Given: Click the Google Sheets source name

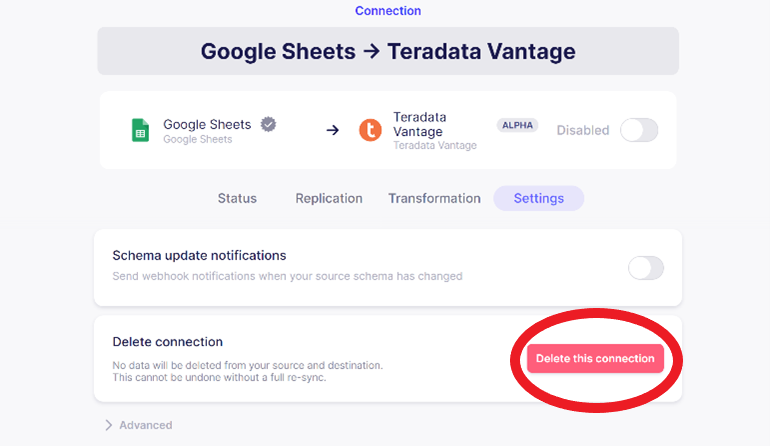Looking at the screenshot, I should (x=207, y=125).
